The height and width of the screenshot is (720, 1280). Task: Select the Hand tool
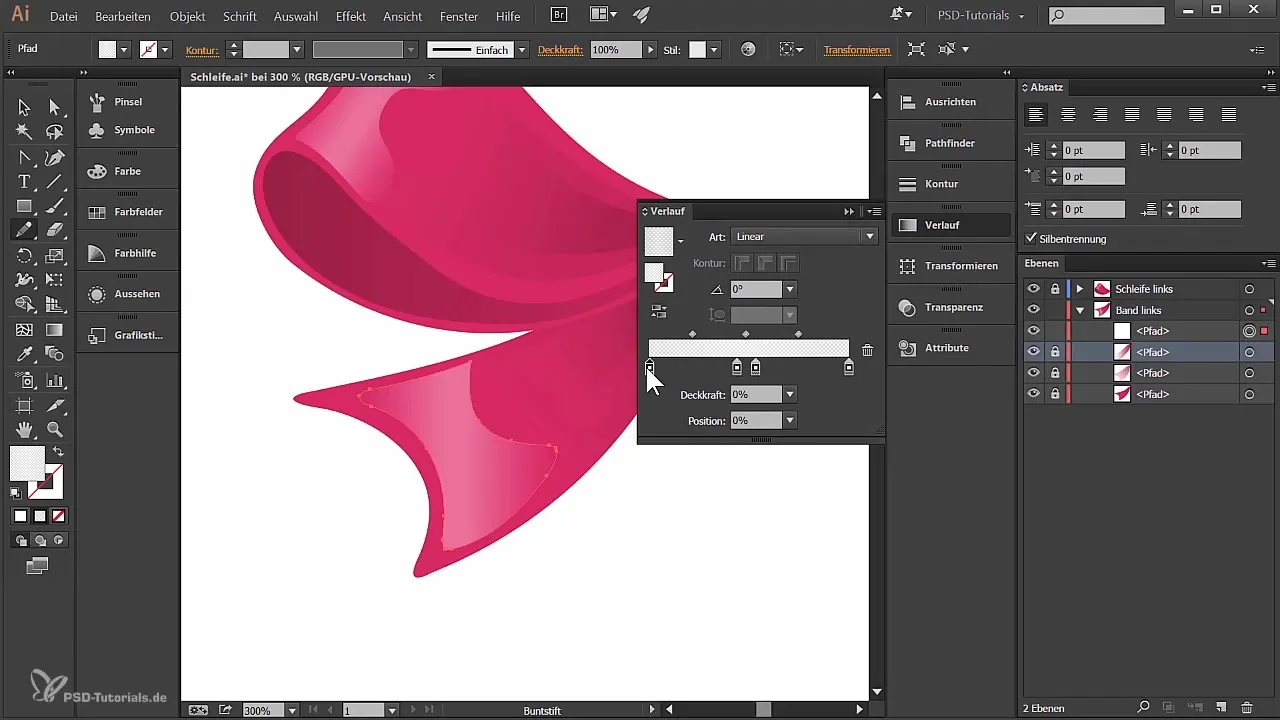24,430
